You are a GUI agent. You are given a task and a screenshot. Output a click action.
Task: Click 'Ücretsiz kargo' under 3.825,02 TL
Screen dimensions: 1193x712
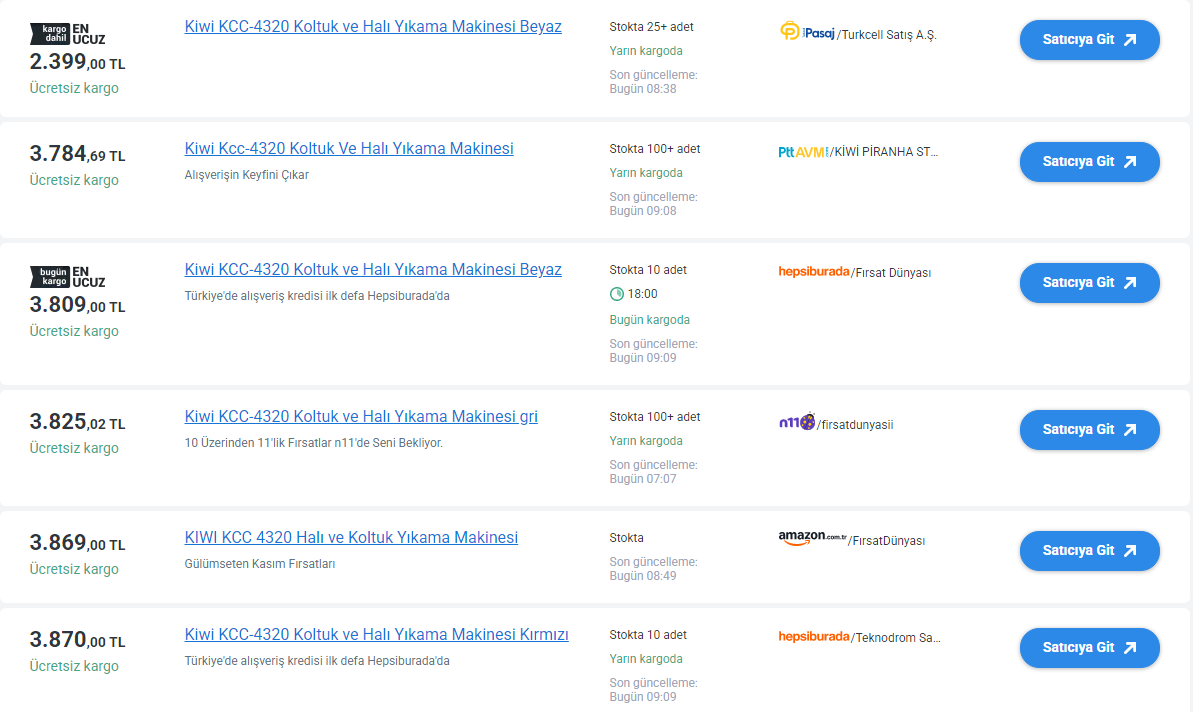74,448
